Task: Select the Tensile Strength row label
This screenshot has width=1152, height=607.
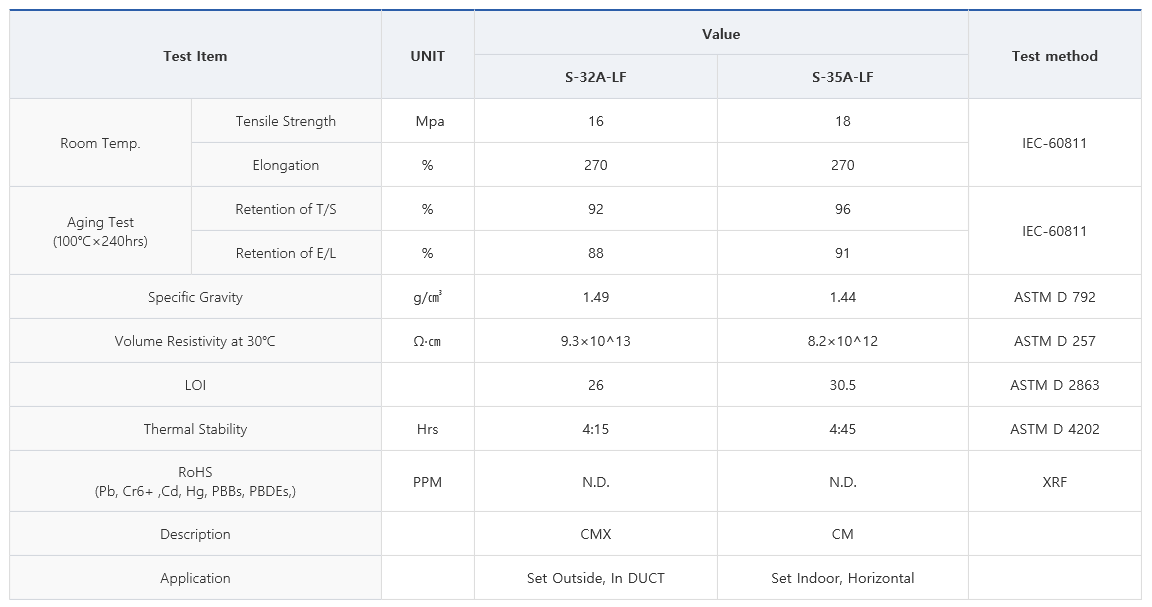Action: point(286,121)
